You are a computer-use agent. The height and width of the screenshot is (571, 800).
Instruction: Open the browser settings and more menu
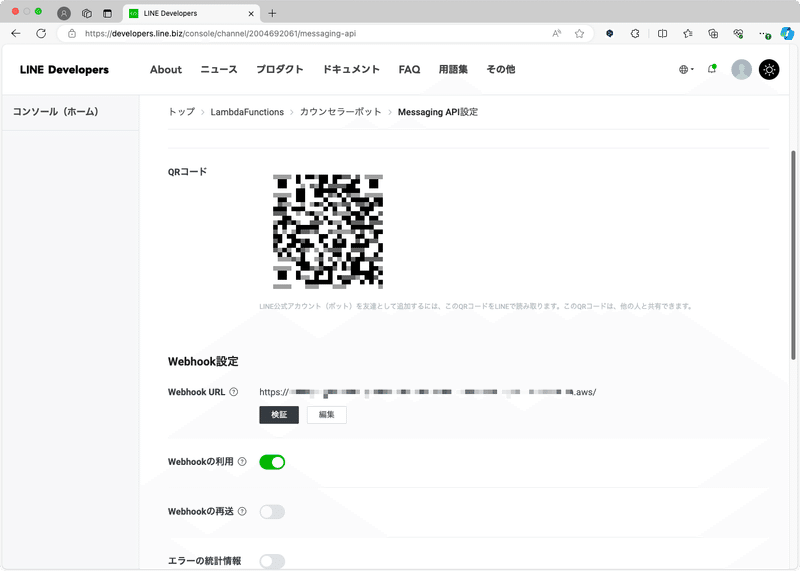764,34
